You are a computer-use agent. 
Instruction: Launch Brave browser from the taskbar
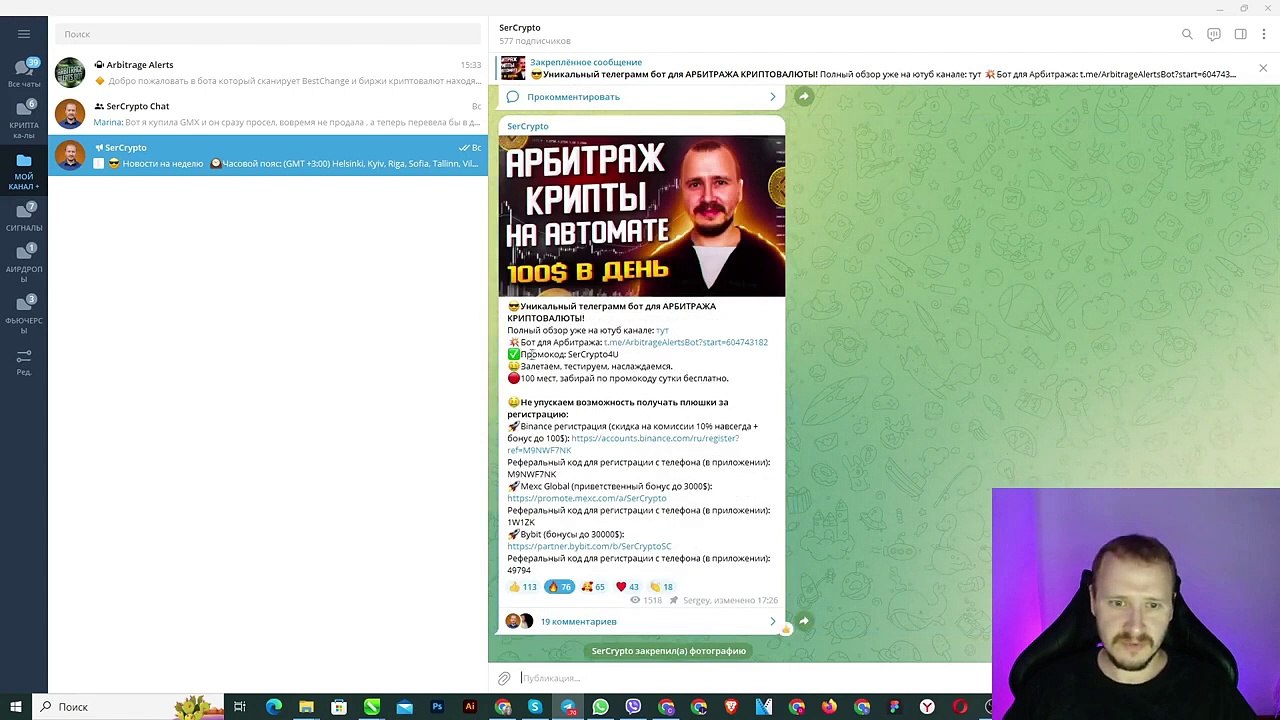pos(731,707)
